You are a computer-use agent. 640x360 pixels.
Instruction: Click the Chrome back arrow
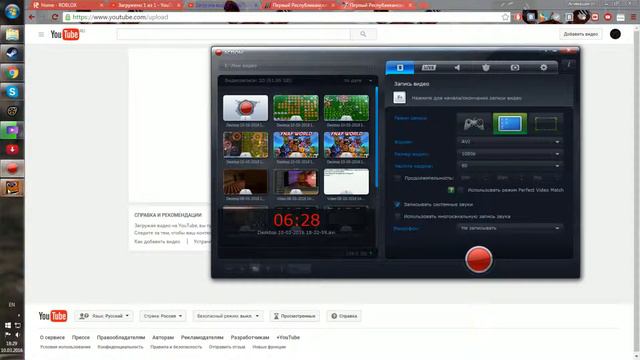pyautogui.click(x=32, y=17)
